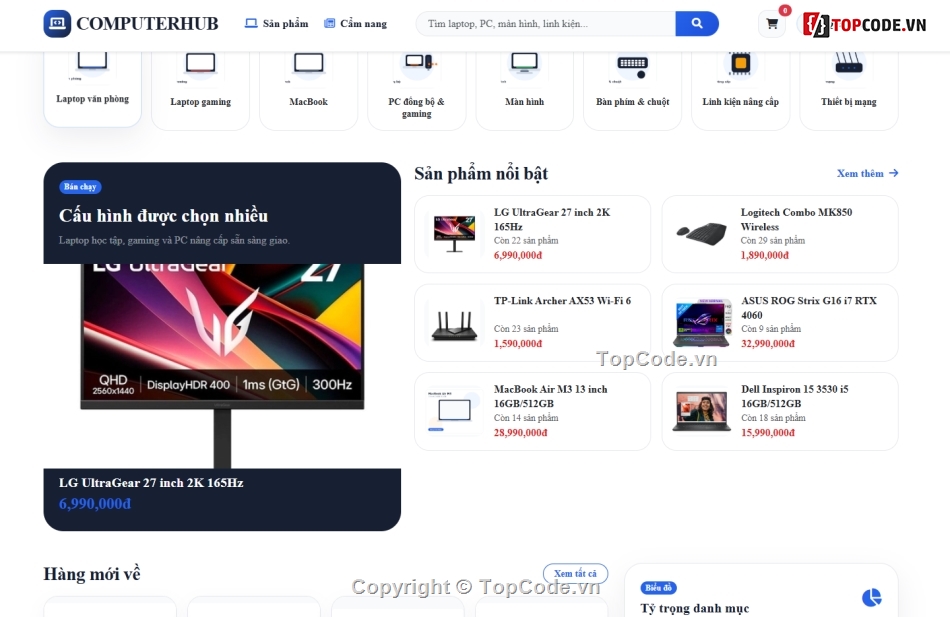950x617 pixels.
Task: Choose the Bàn phím & chuột category icon
Action: (x=633, y=65)
